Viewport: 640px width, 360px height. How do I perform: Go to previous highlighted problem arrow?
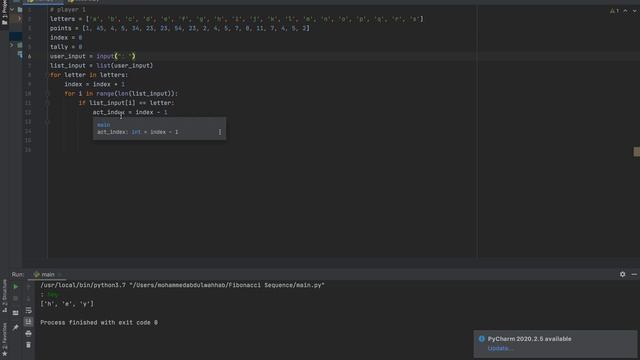pos(625,11)
